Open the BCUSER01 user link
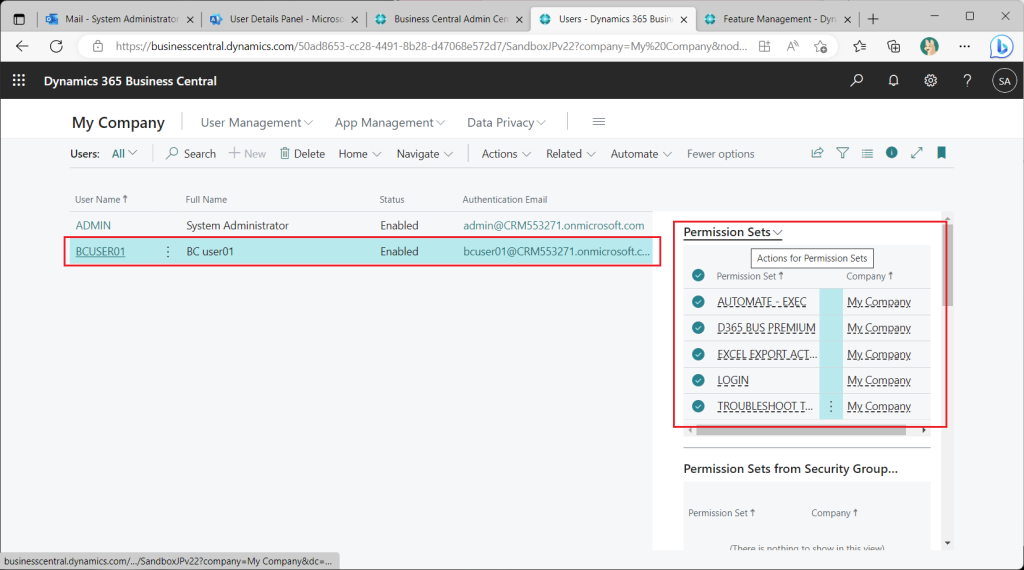Screen dimensions: 1024x570 coord(100,251)
